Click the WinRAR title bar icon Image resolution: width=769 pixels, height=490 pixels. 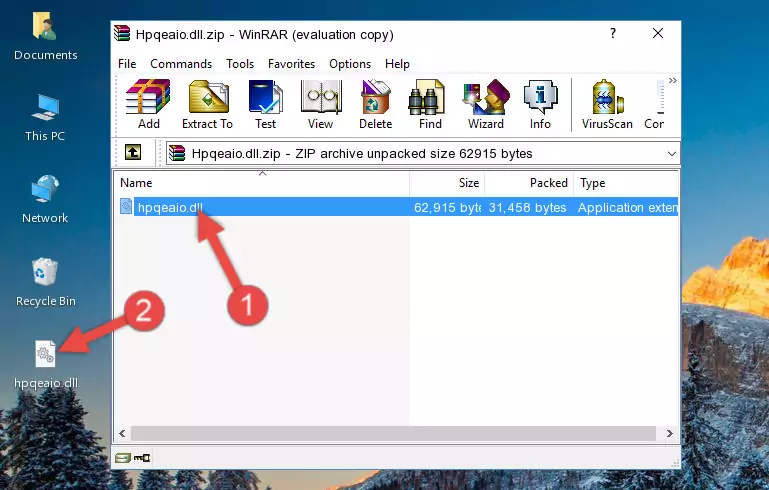pyautogui.click(x=122, y=33)
